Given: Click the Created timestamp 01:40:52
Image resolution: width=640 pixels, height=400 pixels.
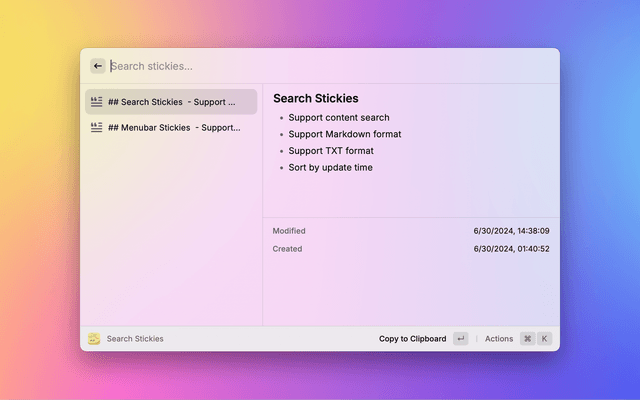Looking at the screenshot, I should [511, 249].
